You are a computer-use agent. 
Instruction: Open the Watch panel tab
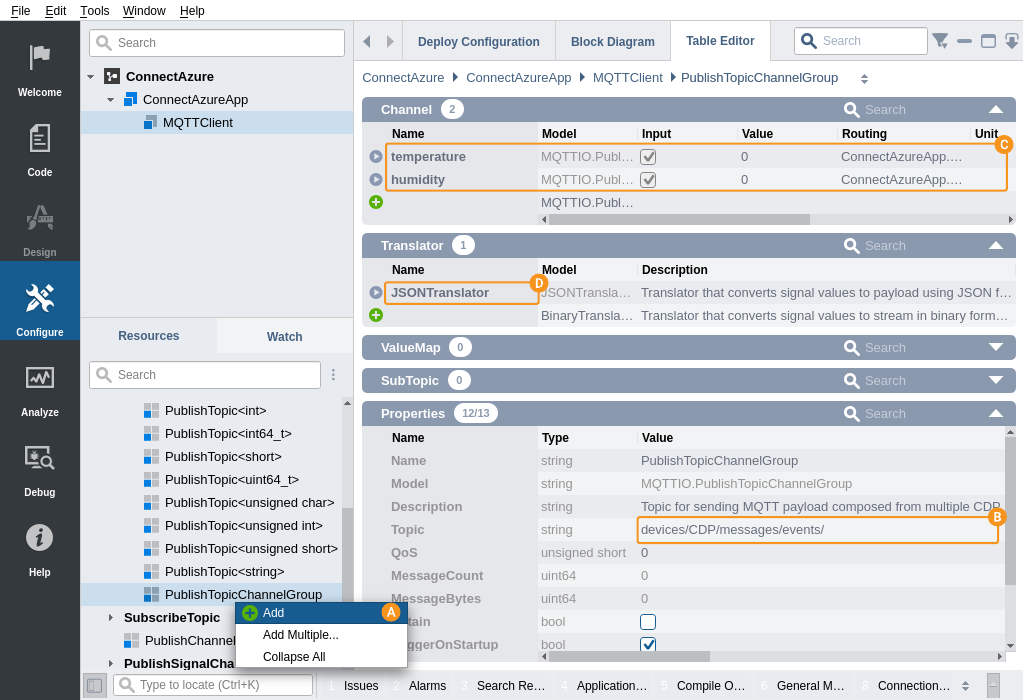pos(284,337)
